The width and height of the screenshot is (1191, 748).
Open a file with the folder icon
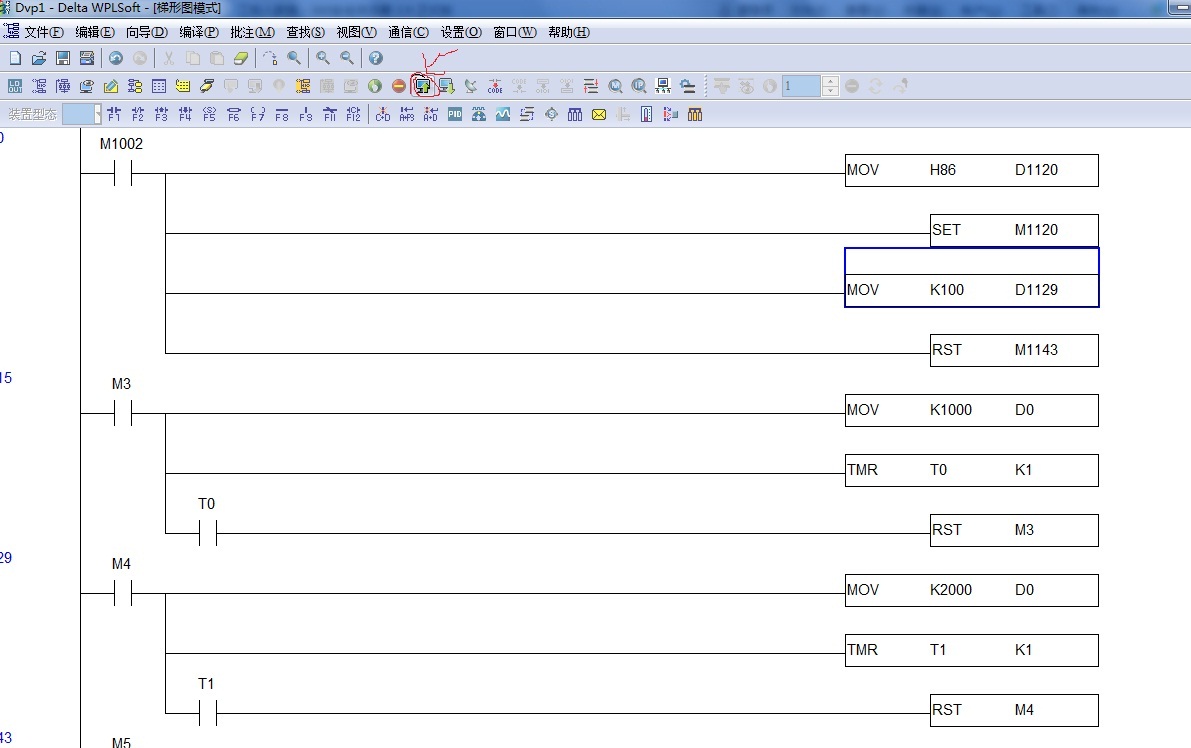(38, 58)
